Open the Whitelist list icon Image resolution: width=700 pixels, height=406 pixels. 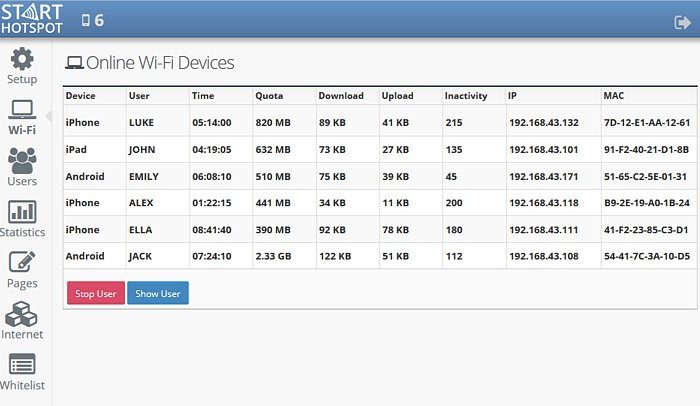pos(22,364)
